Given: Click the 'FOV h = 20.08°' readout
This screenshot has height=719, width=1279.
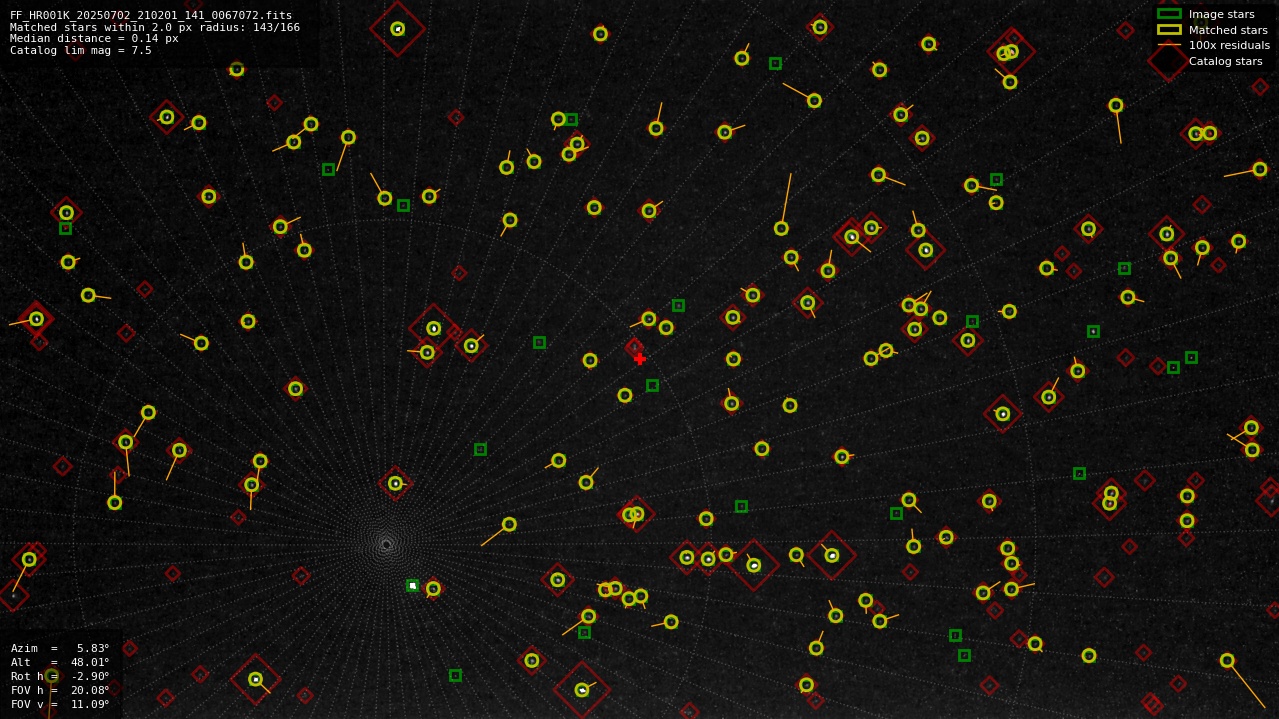Looking at the screenshot, I should 60,690.
